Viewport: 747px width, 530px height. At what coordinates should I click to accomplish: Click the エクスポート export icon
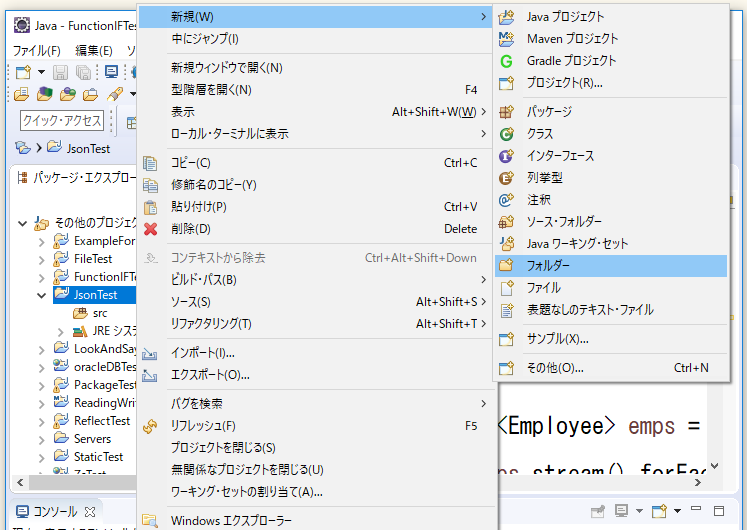(150, 375)
